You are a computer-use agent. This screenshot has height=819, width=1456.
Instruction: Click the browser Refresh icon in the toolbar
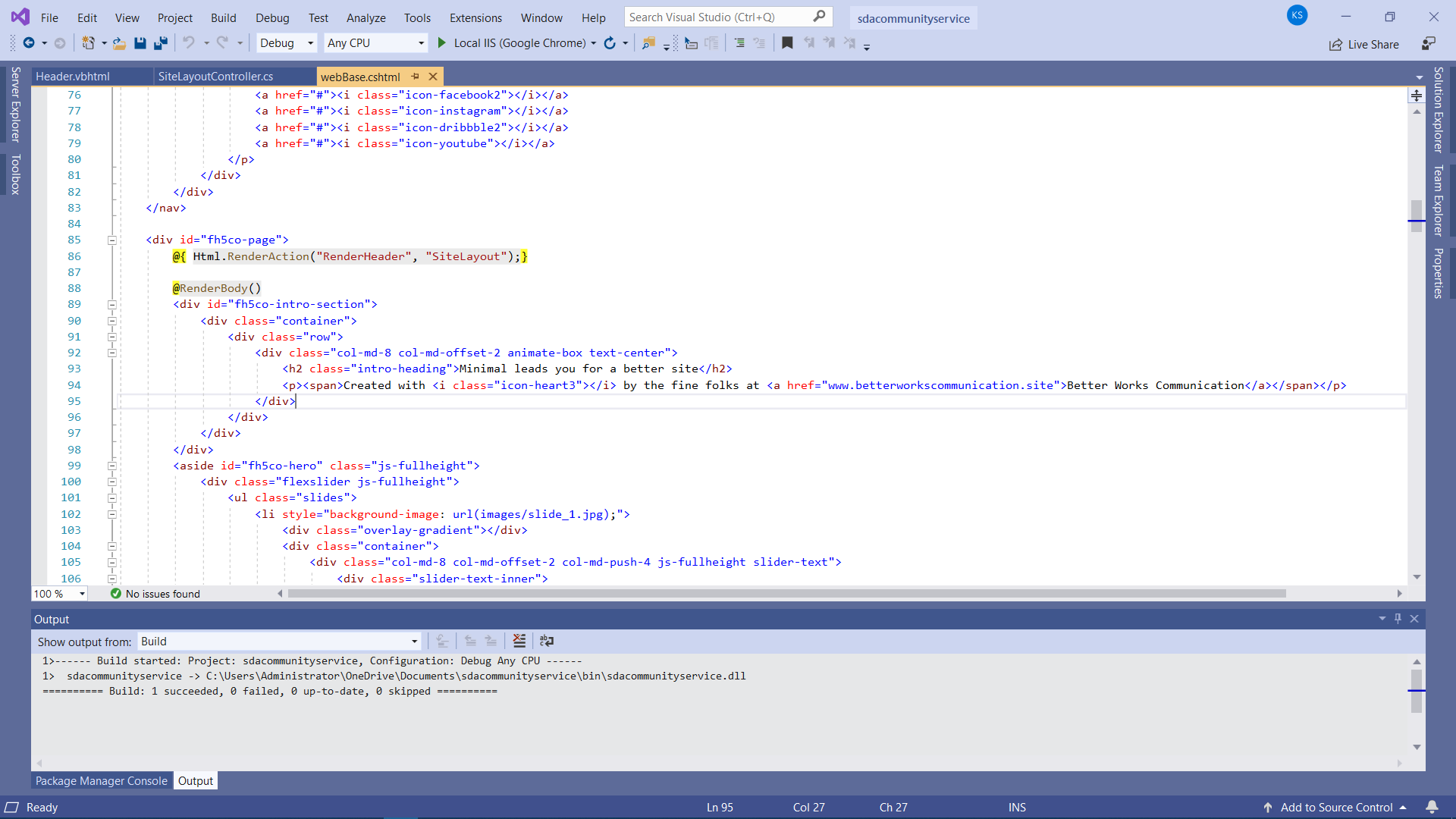click(x=610, y=43)
